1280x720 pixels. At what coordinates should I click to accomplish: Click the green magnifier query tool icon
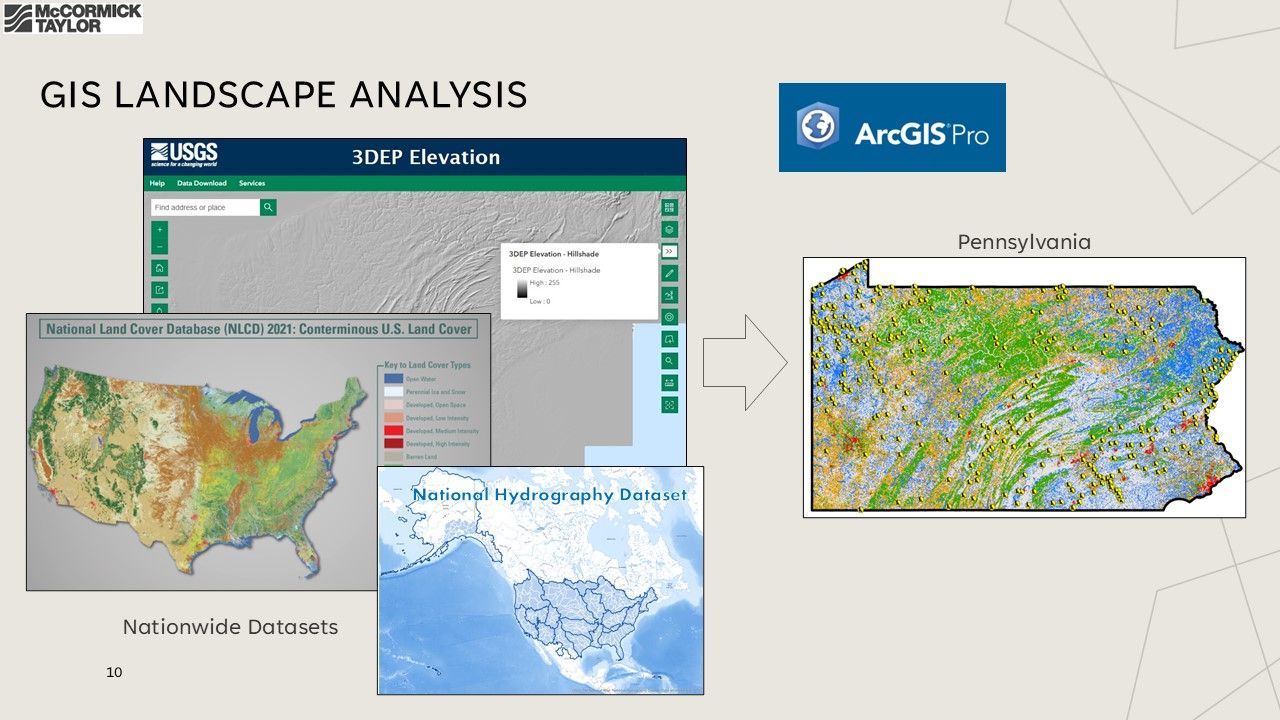(670, 361)
